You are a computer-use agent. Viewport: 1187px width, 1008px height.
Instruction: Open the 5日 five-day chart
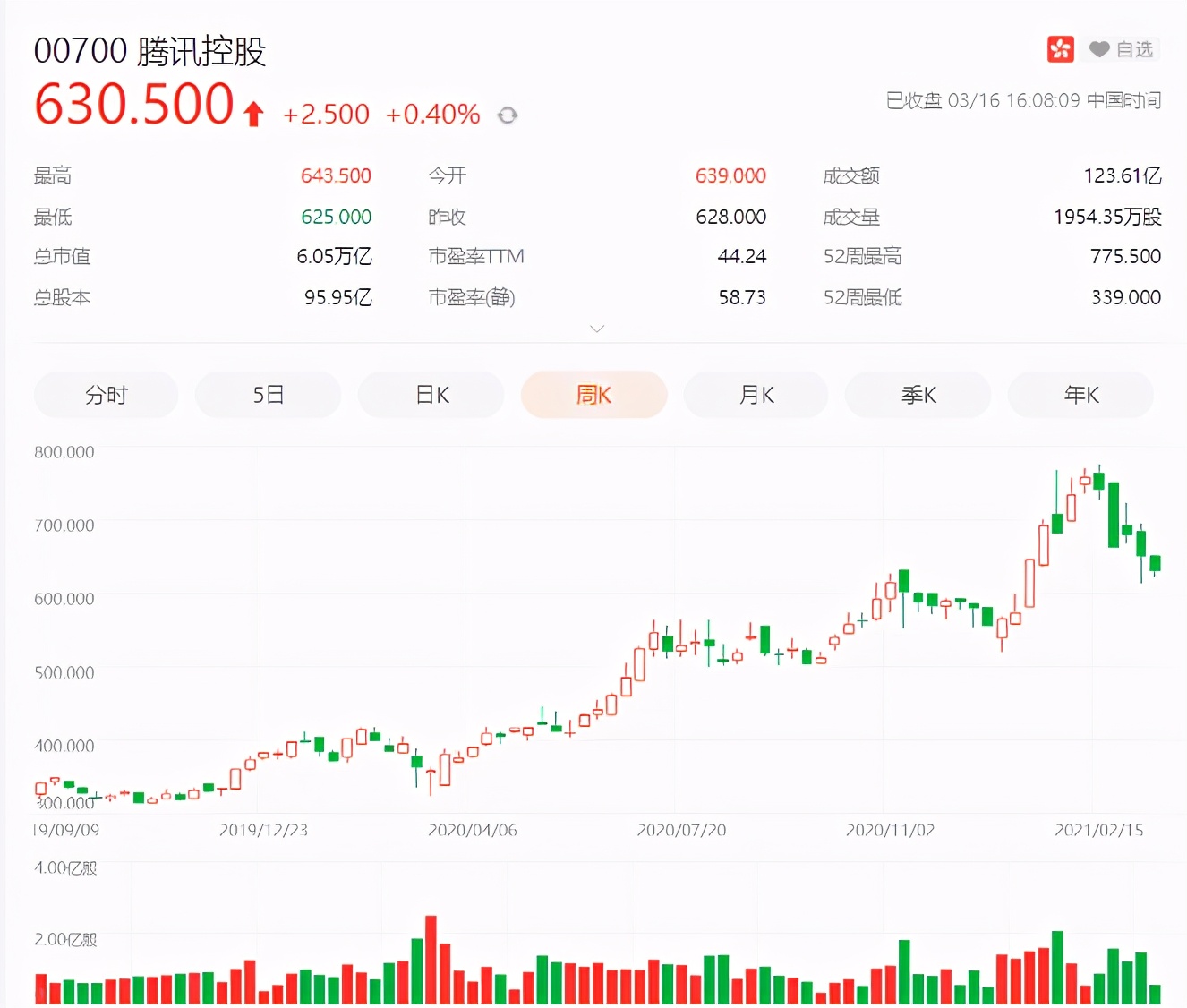(268, 394)
